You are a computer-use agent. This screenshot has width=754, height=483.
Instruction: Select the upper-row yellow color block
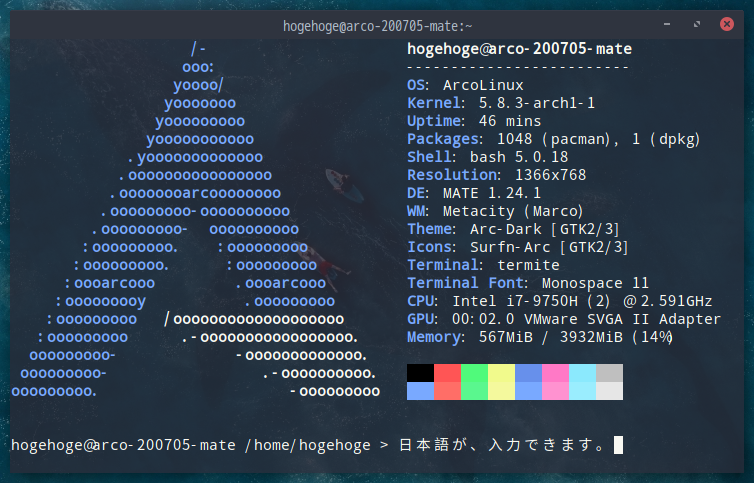(501, 373)
